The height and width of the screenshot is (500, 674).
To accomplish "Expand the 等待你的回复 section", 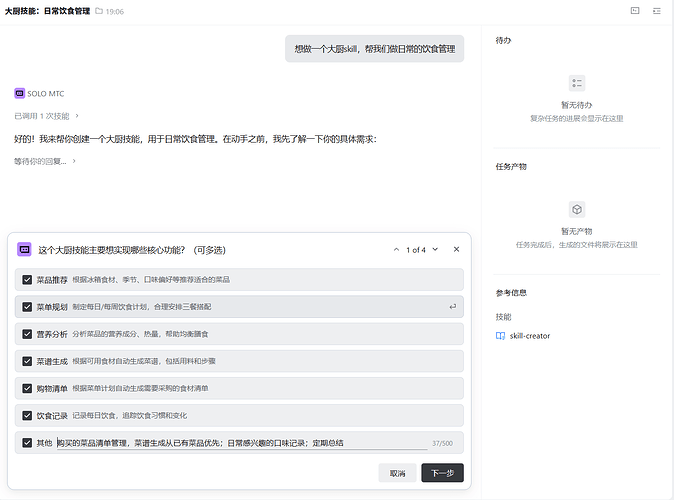I will (x=45, y=161).
